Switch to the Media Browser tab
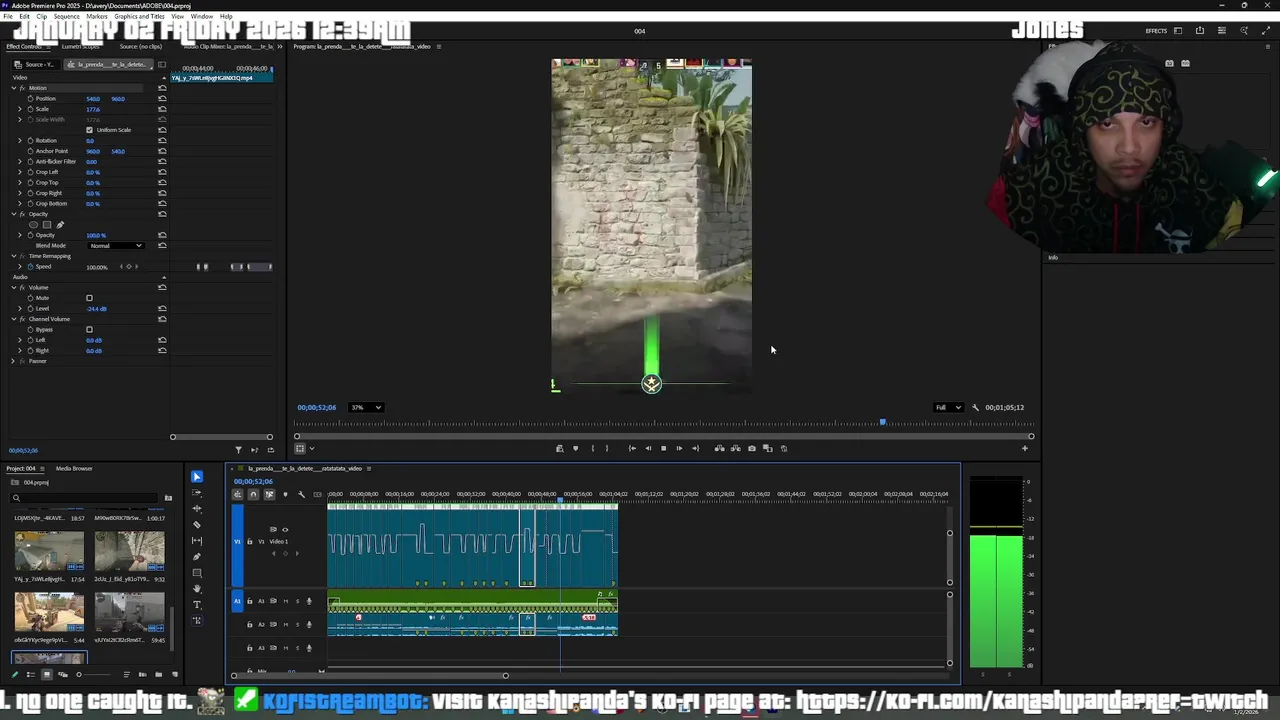This screenshot has width=1280, height=720. coord(74,468)
